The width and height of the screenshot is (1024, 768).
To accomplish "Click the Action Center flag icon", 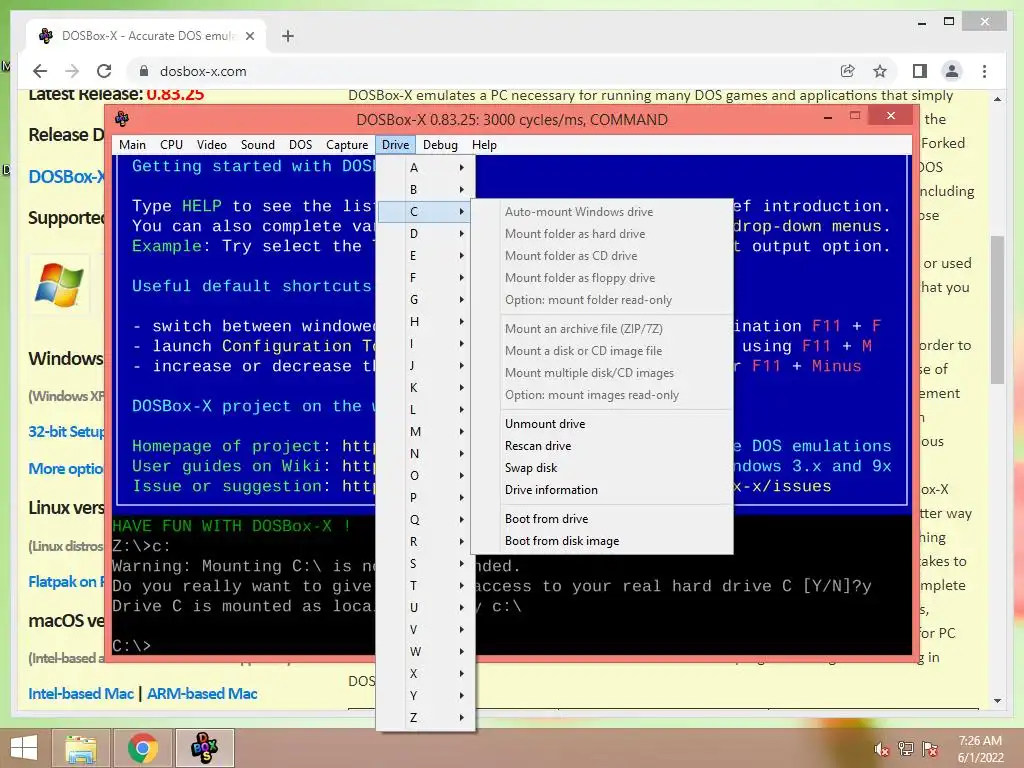I will coord(930,749).
